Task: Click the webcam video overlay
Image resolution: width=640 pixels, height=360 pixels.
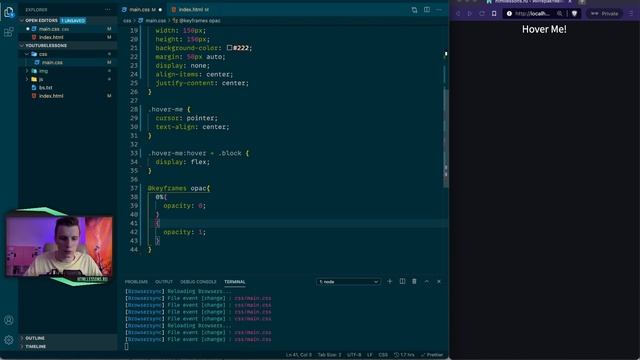Action: coord(59,247)
